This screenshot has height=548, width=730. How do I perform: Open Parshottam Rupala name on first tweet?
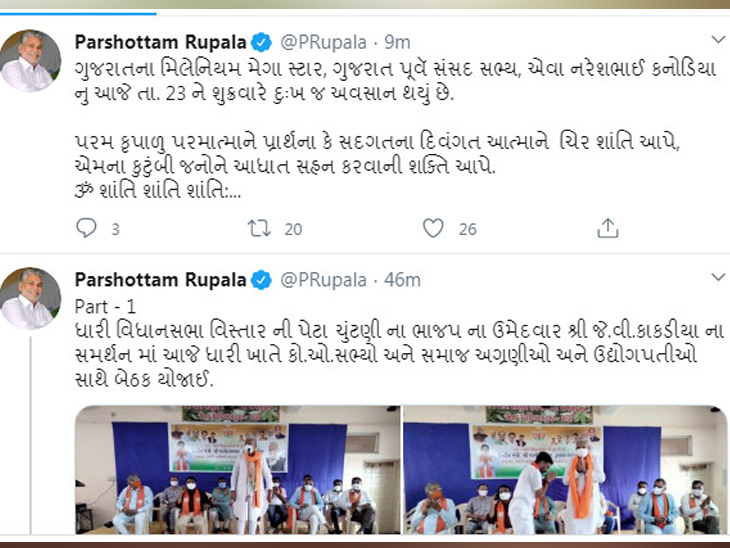[x=160, y=42]
